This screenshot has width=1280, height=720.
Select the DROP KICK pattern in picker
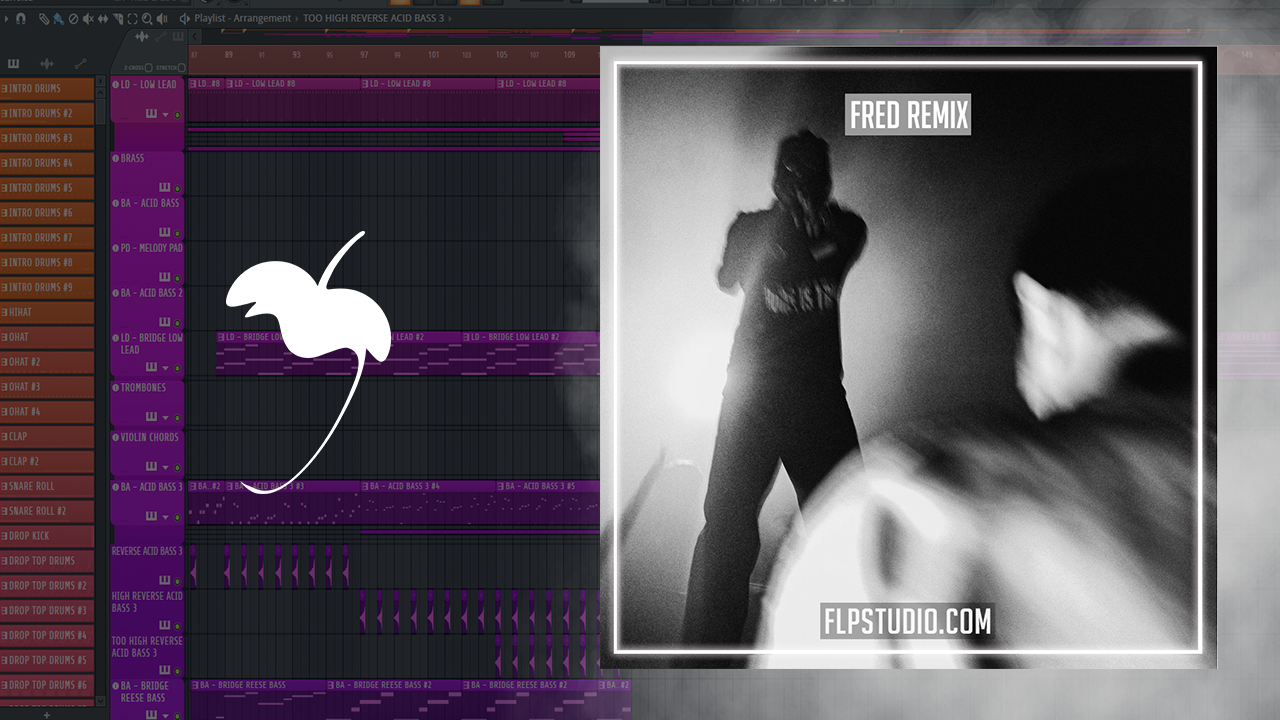point(47,536)
